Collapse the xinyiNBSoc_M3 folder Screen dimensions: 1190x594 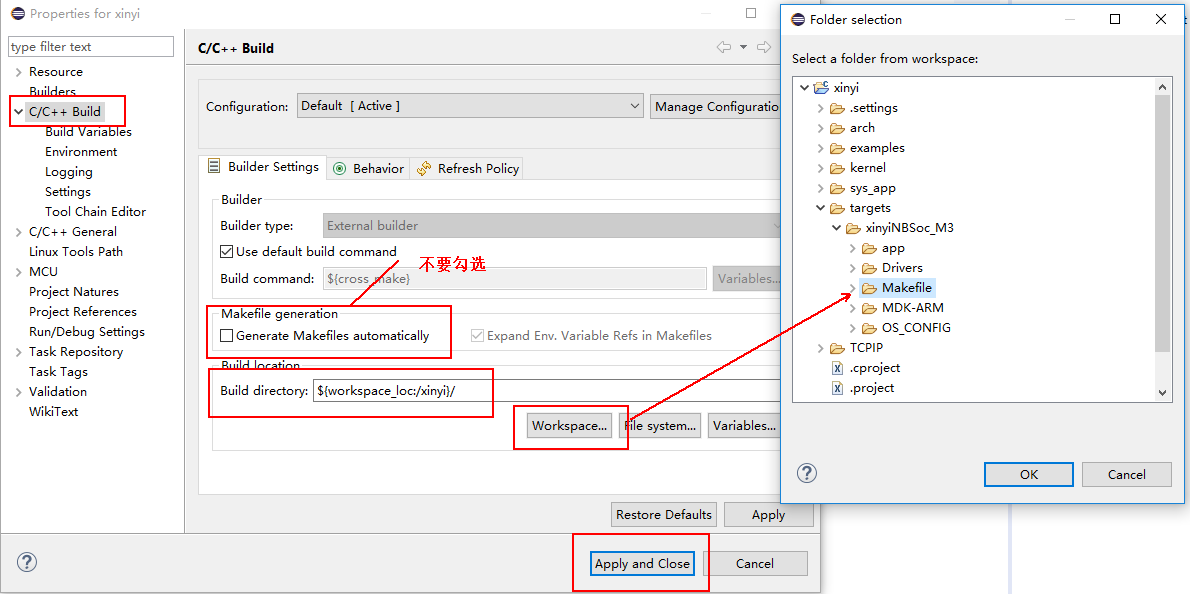point(837,228)
